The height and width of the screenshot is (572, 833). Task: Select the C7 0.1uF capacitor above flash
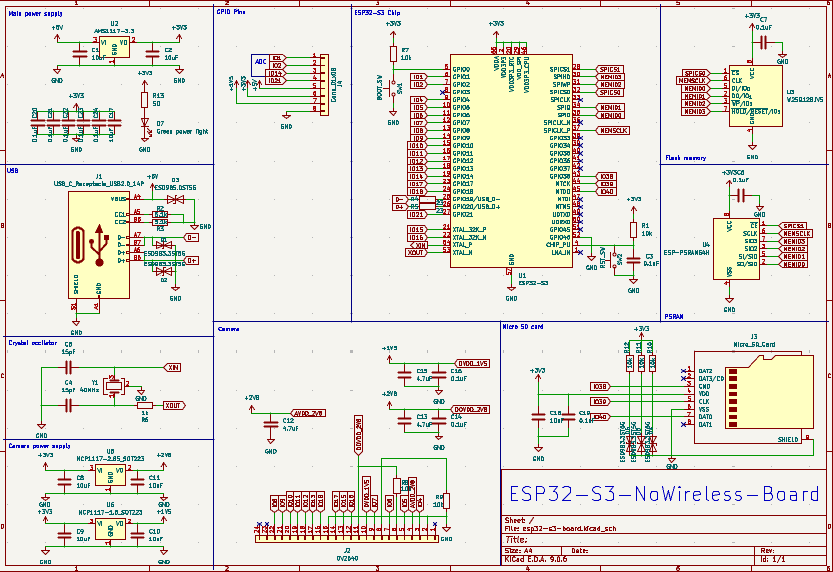click(763, 42)
